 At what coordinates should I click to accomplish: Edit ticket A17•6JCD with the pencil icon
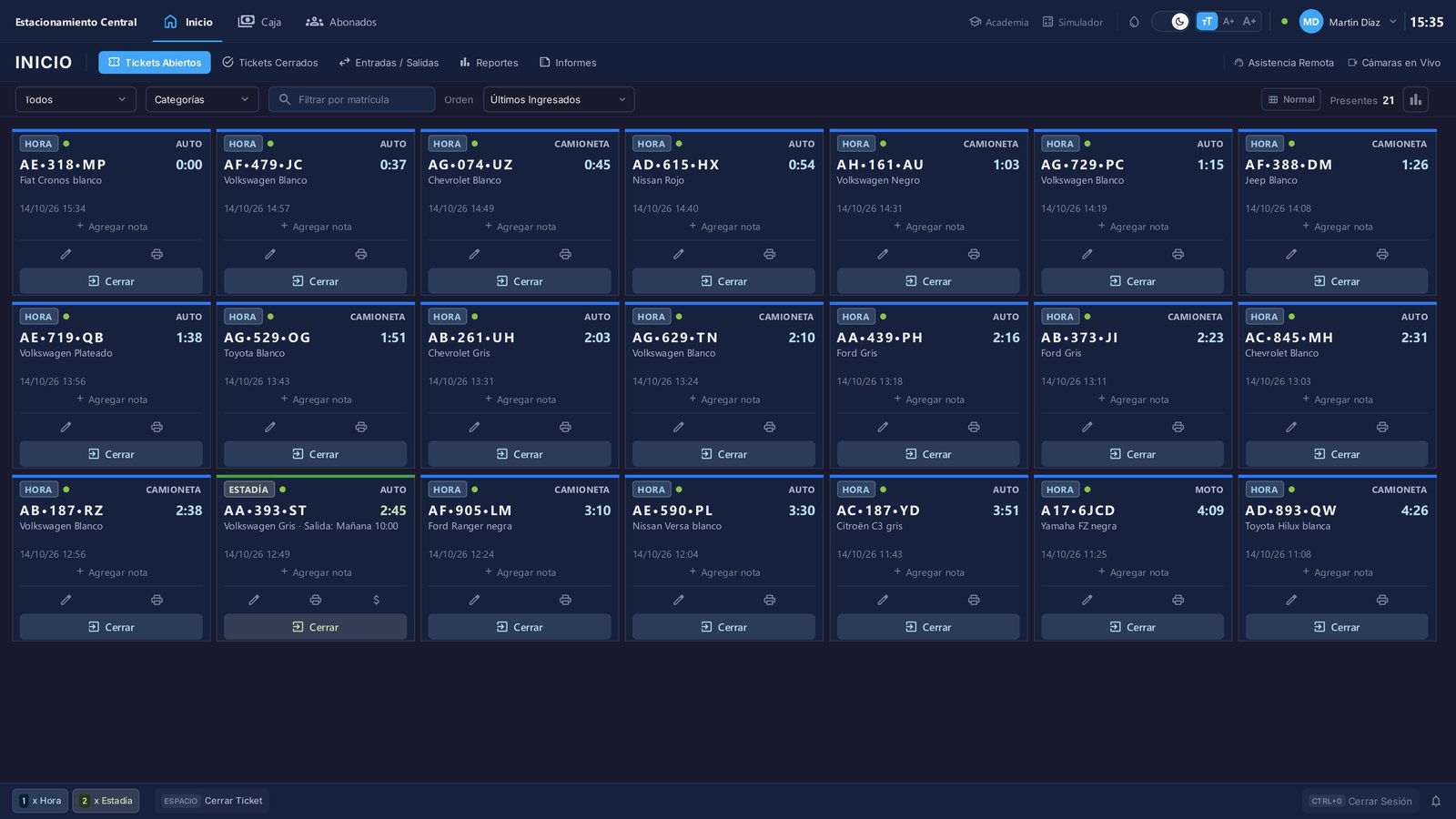[x=1087, y=600]
